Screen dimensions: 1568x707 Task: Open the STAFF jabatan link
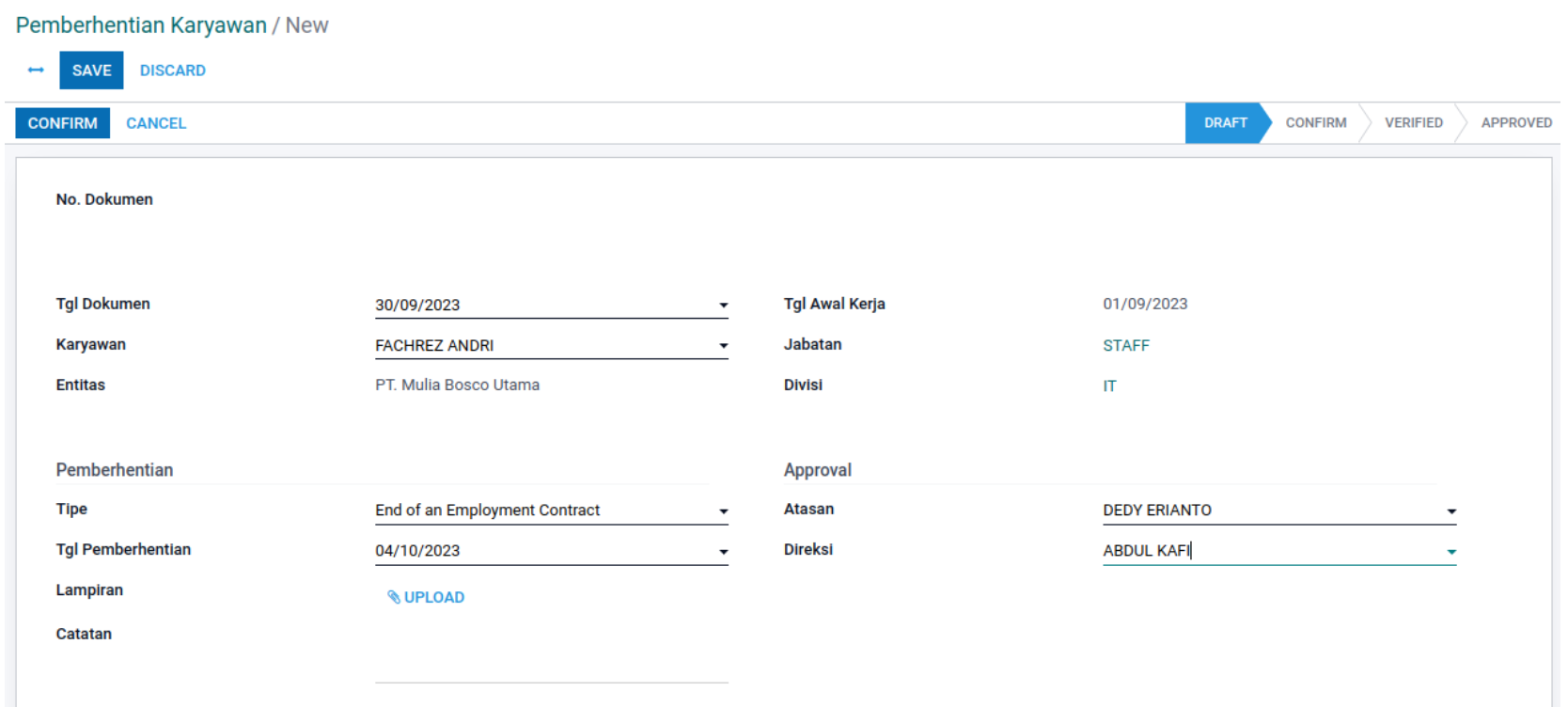pyautogui.click(x=1125, y=346)
